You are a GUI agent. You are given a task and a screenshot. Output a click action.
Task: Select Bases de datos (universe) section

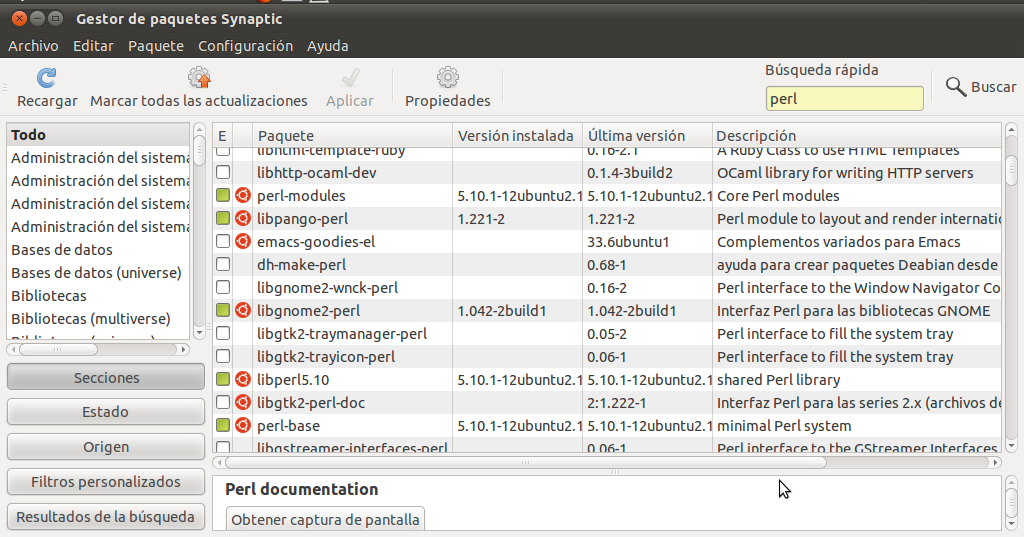click(x=98, y=272)
